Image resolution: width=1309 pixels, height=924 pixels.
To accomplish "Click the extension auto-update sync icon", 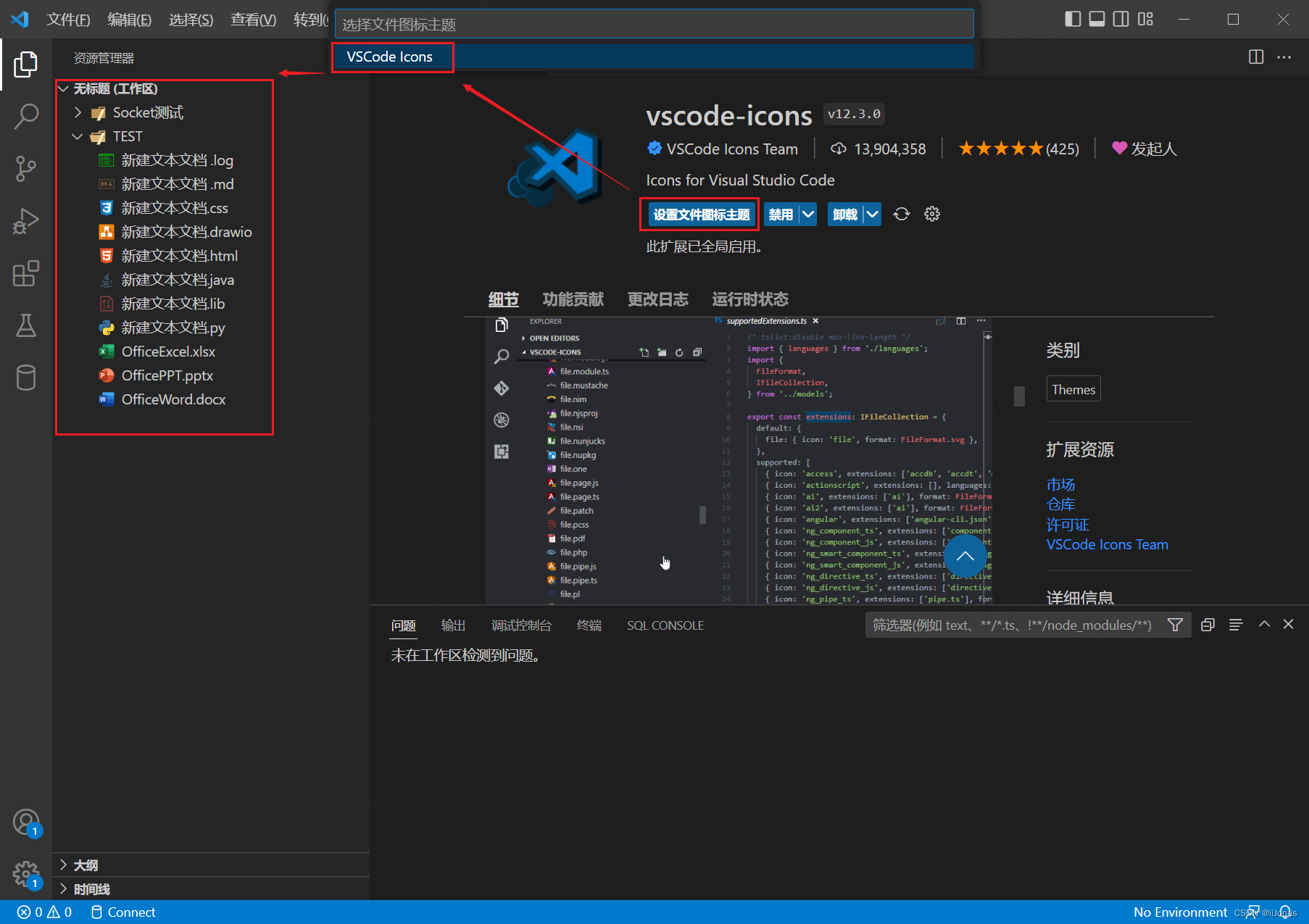I will [x=901, y=214].
